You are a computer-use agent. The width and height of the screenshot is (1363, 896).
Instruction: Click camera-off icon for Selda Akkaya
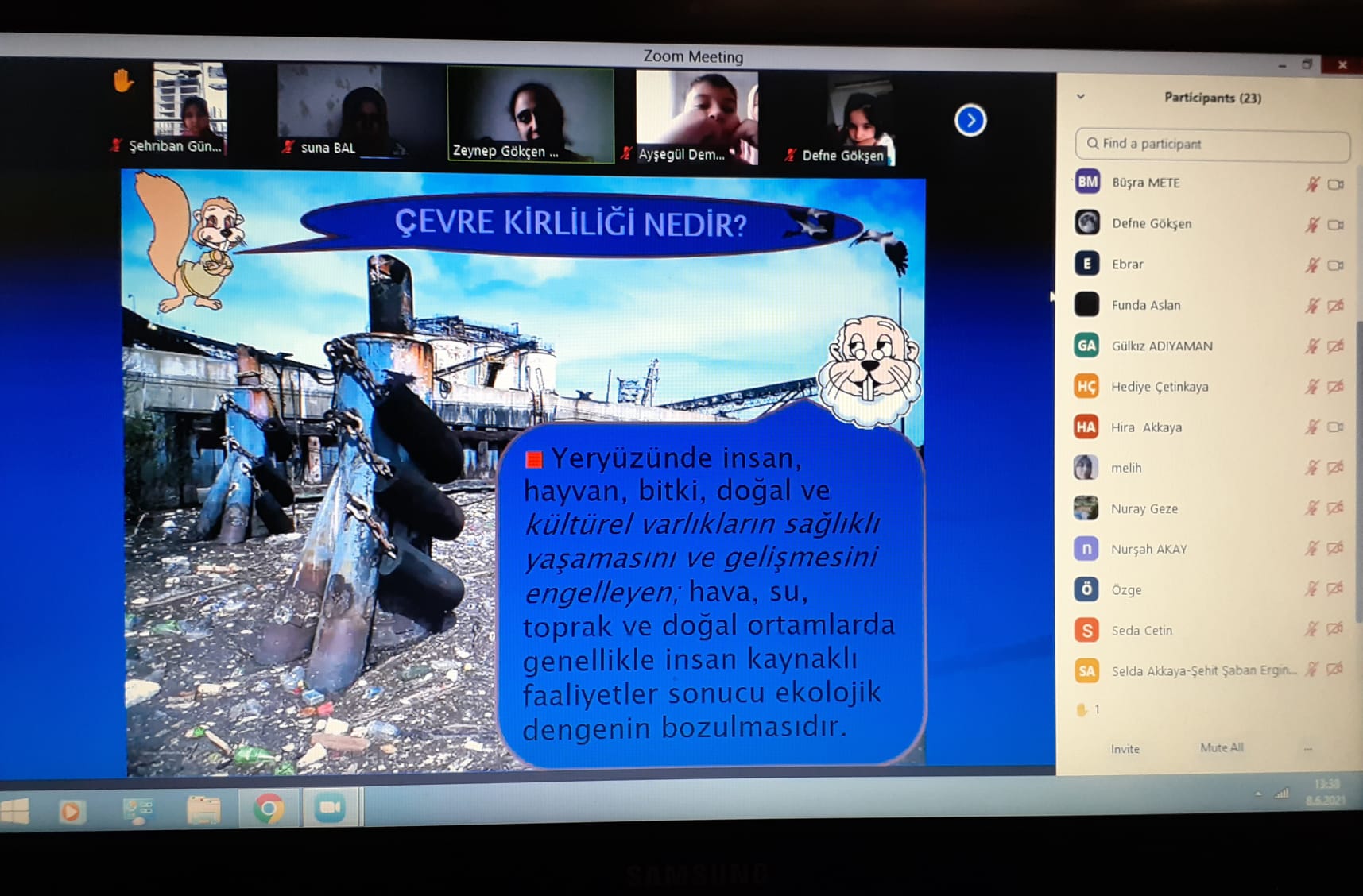[x=1336, y=670]
